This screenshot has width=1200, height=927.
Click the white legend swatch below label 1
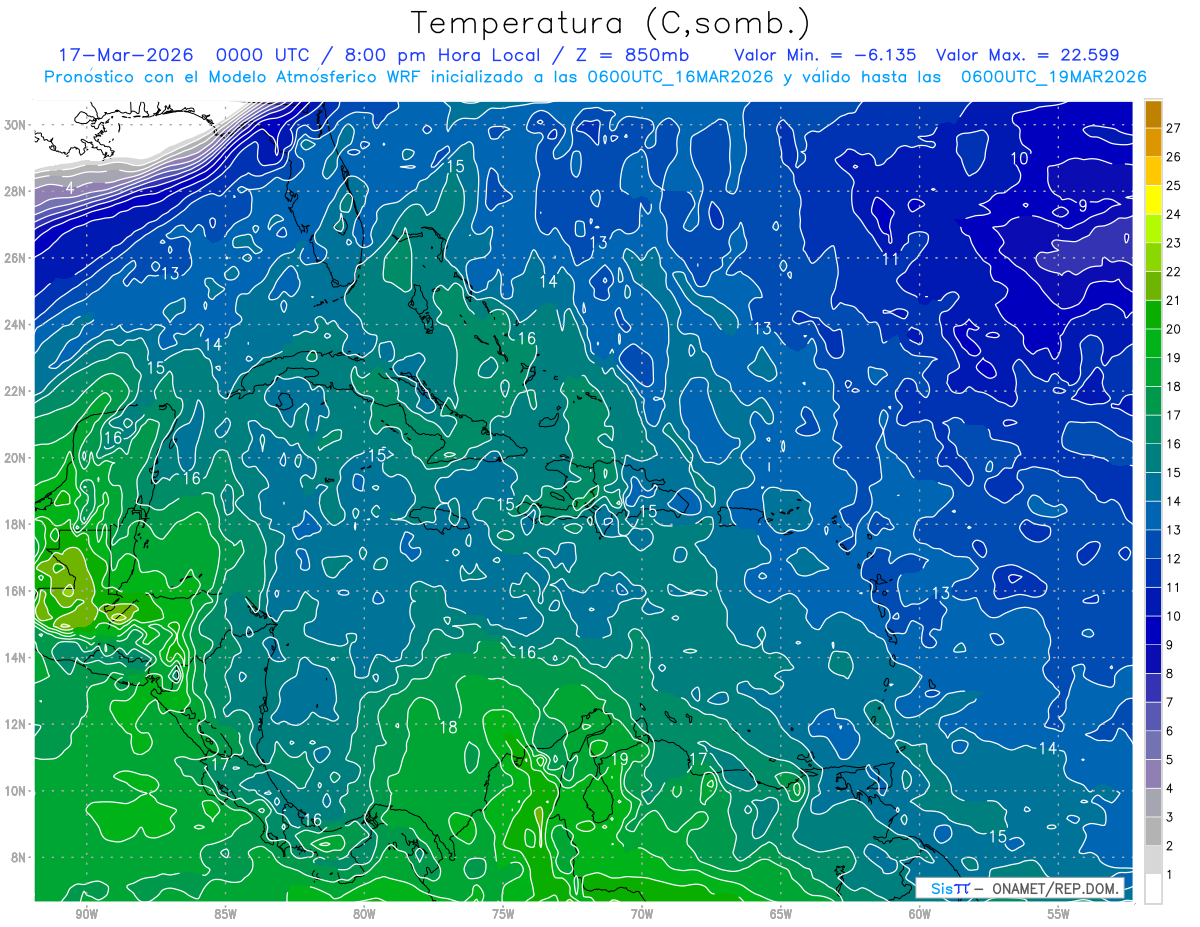coord(1153,889)
